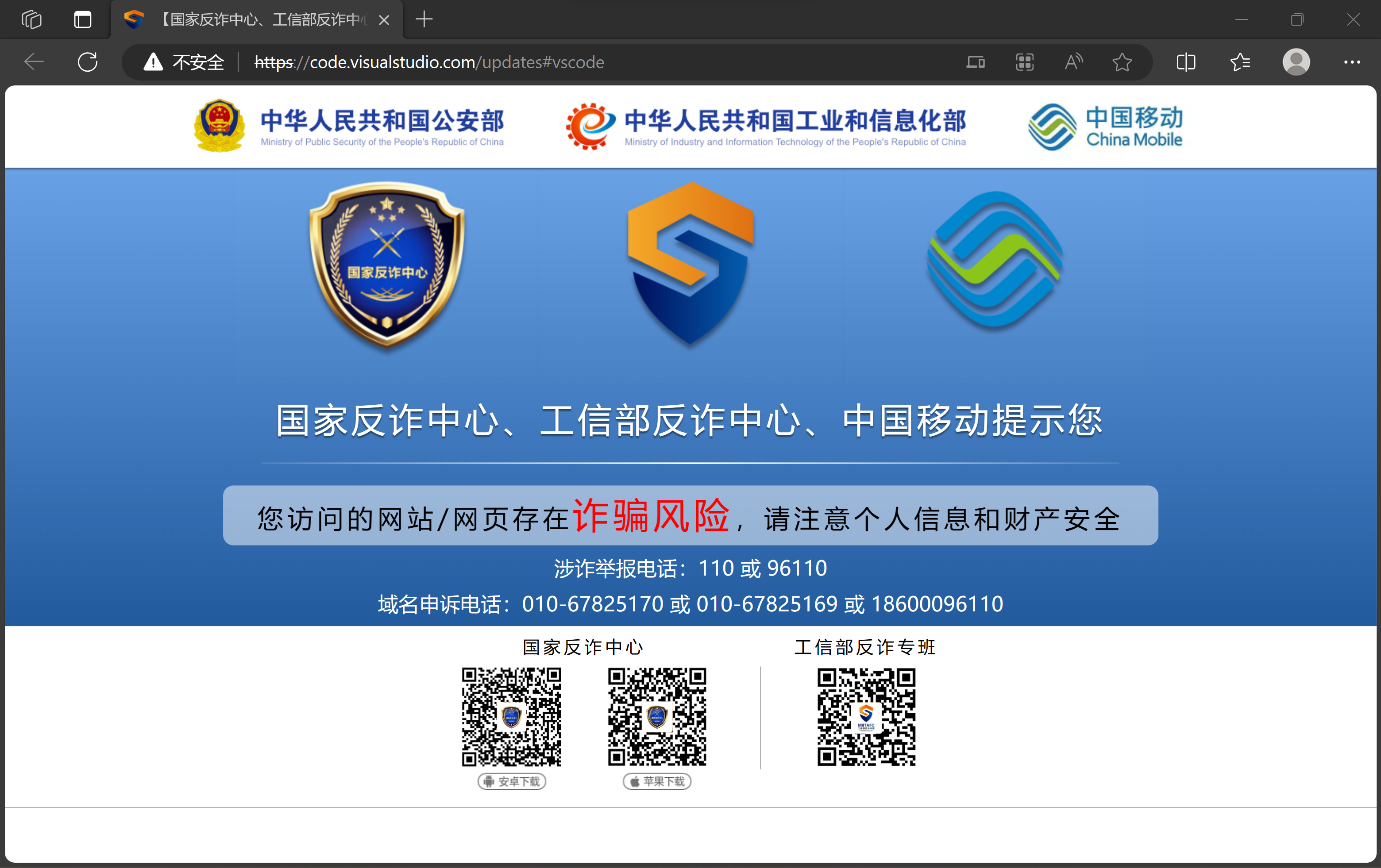
Task: Click Ministry of Public Security English subtitle
Action: click(382, 142)
